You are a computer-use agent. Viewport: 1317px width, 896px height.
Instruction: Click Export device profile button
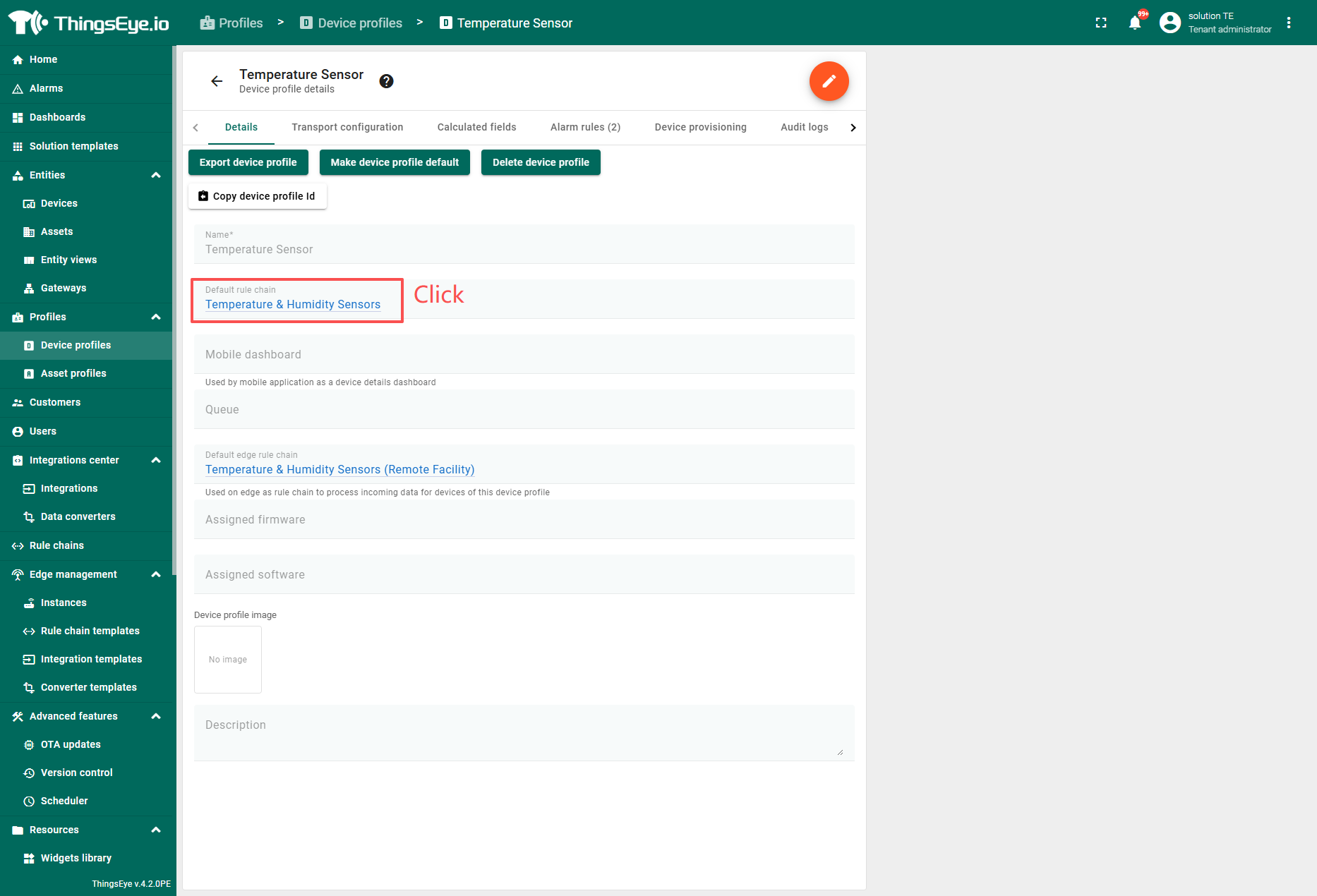248,162
